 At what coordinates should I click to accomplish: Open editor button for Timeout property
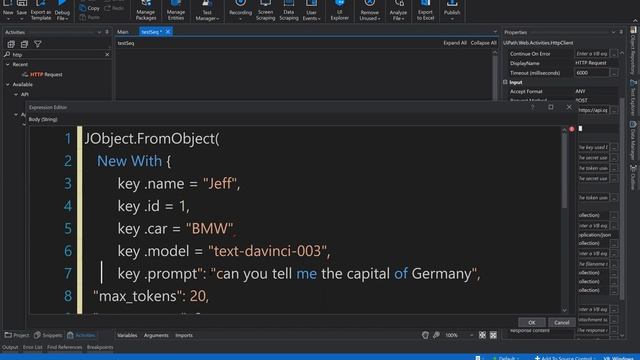tap(613, 73)
